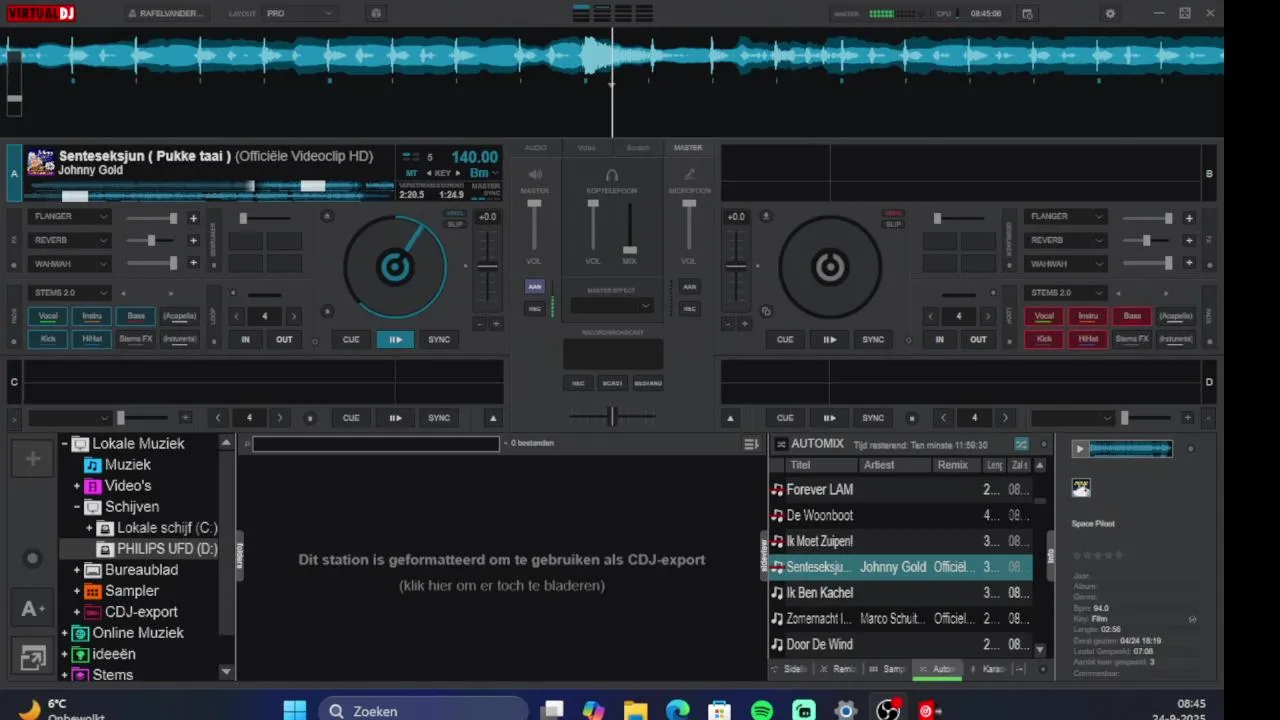Click the Windows Start button

point(294,711)
